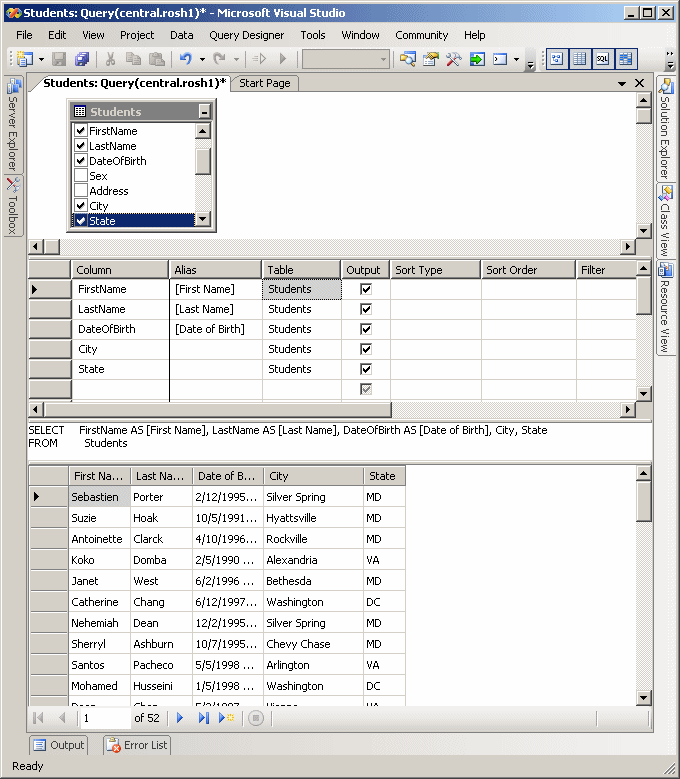Go to first record in results
680x779 pixels.
[x=38, y=718]
